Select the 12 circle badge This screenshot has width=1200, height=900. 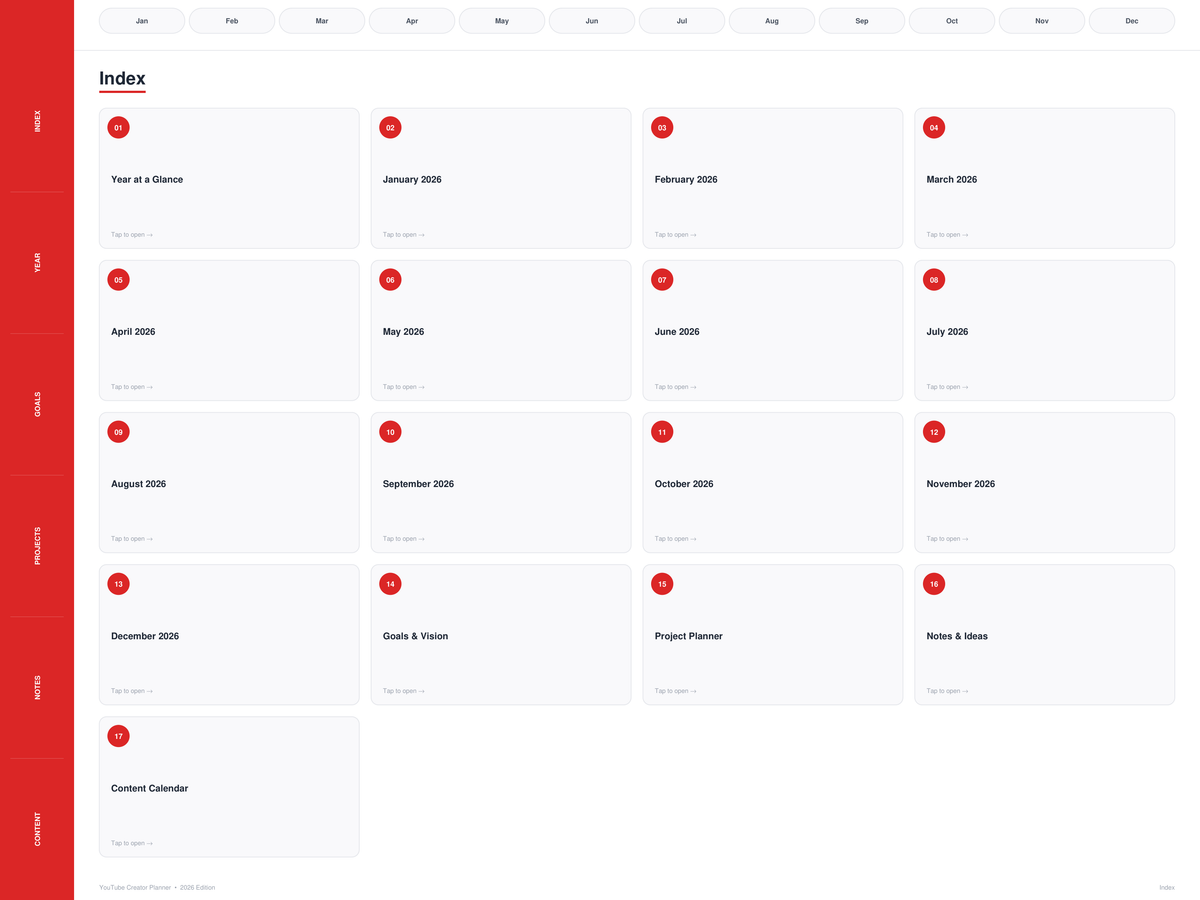pyautogui.click(x=934, y=432)
